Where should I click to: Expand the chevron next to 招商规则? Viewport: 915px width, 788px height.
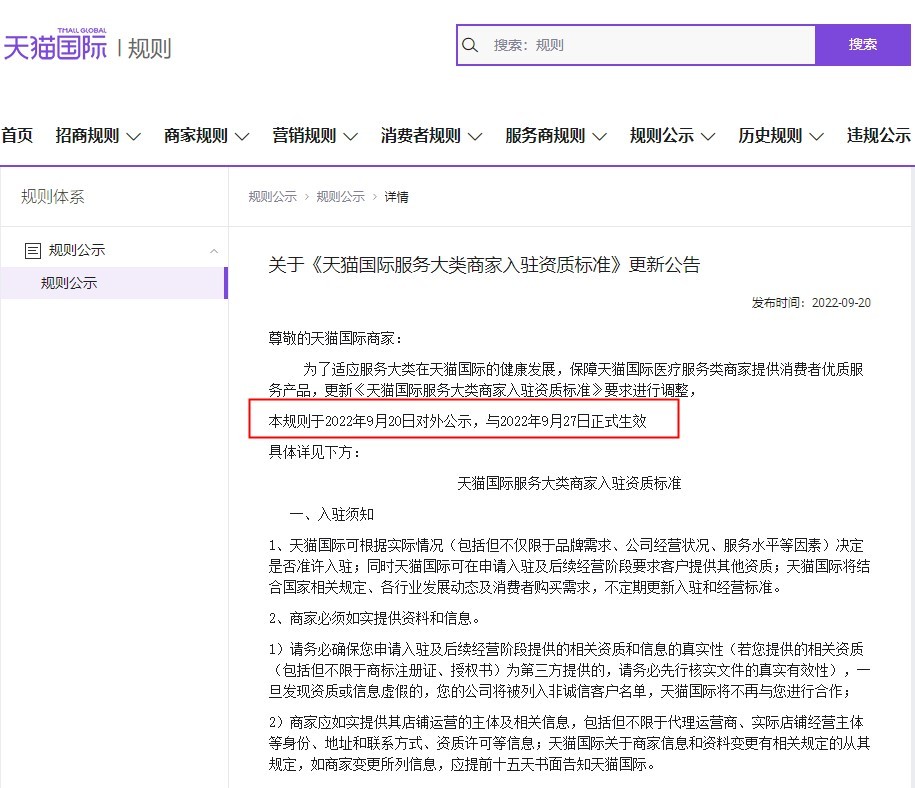[134, 137]
